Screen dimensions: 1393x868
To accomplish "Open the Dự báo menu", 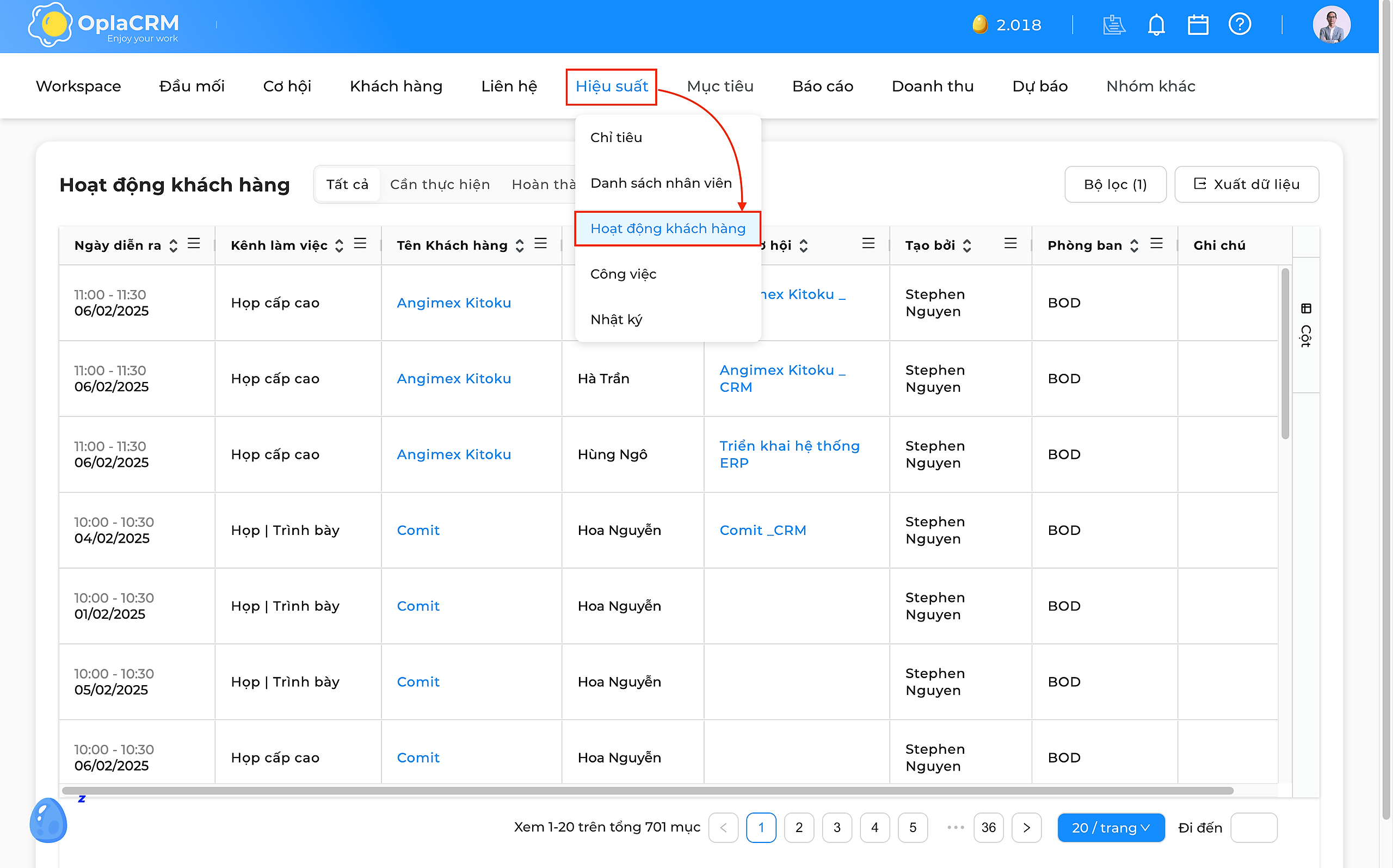I will tap(1039, 87).
